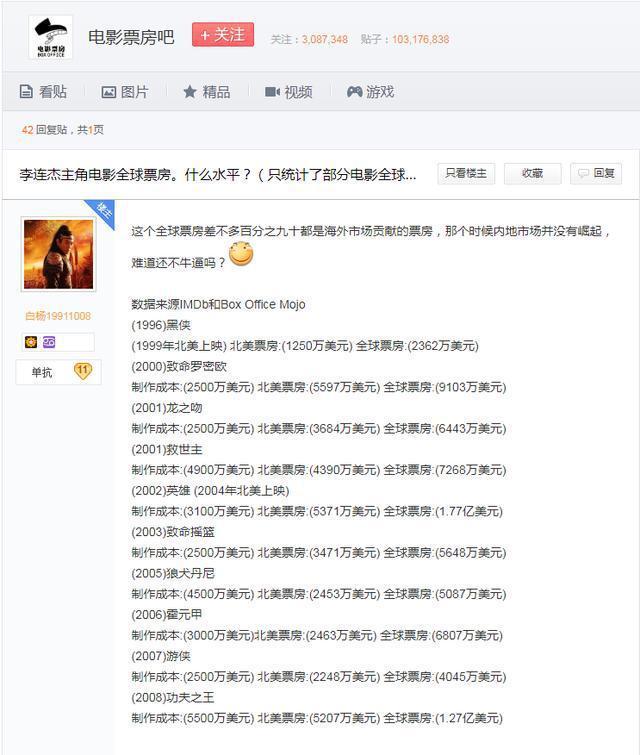Image resolution: width=640 pixels, height=755 pixels.
Task: Click the 电影票房吧 forum logo
Action: click(x=50, y=37)
